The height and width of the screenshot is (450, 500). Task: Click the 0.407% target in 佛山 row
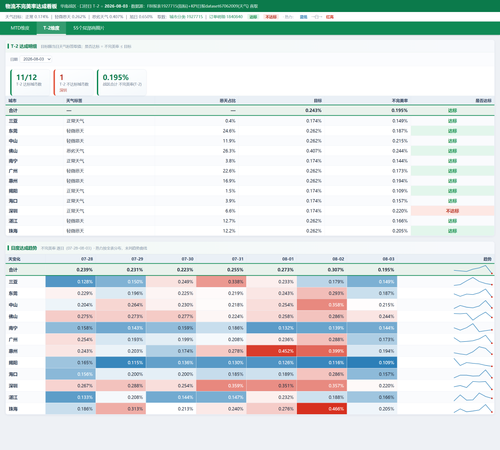pyautogui.click(x=314, y=151)
